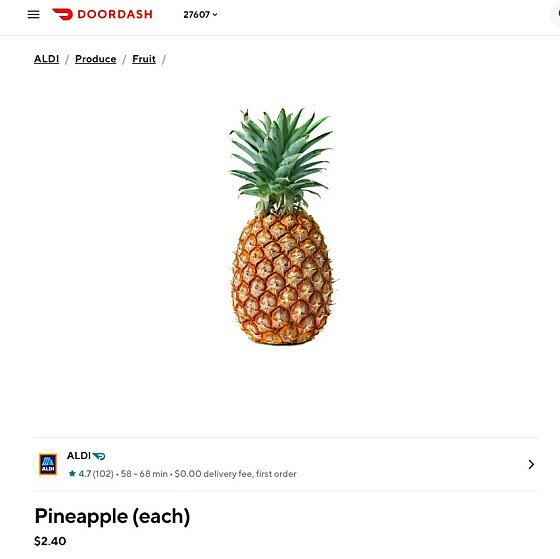Click the 4.7 store rating value
The height and width of the screenshot is (559, 560).
pos(85,474)
